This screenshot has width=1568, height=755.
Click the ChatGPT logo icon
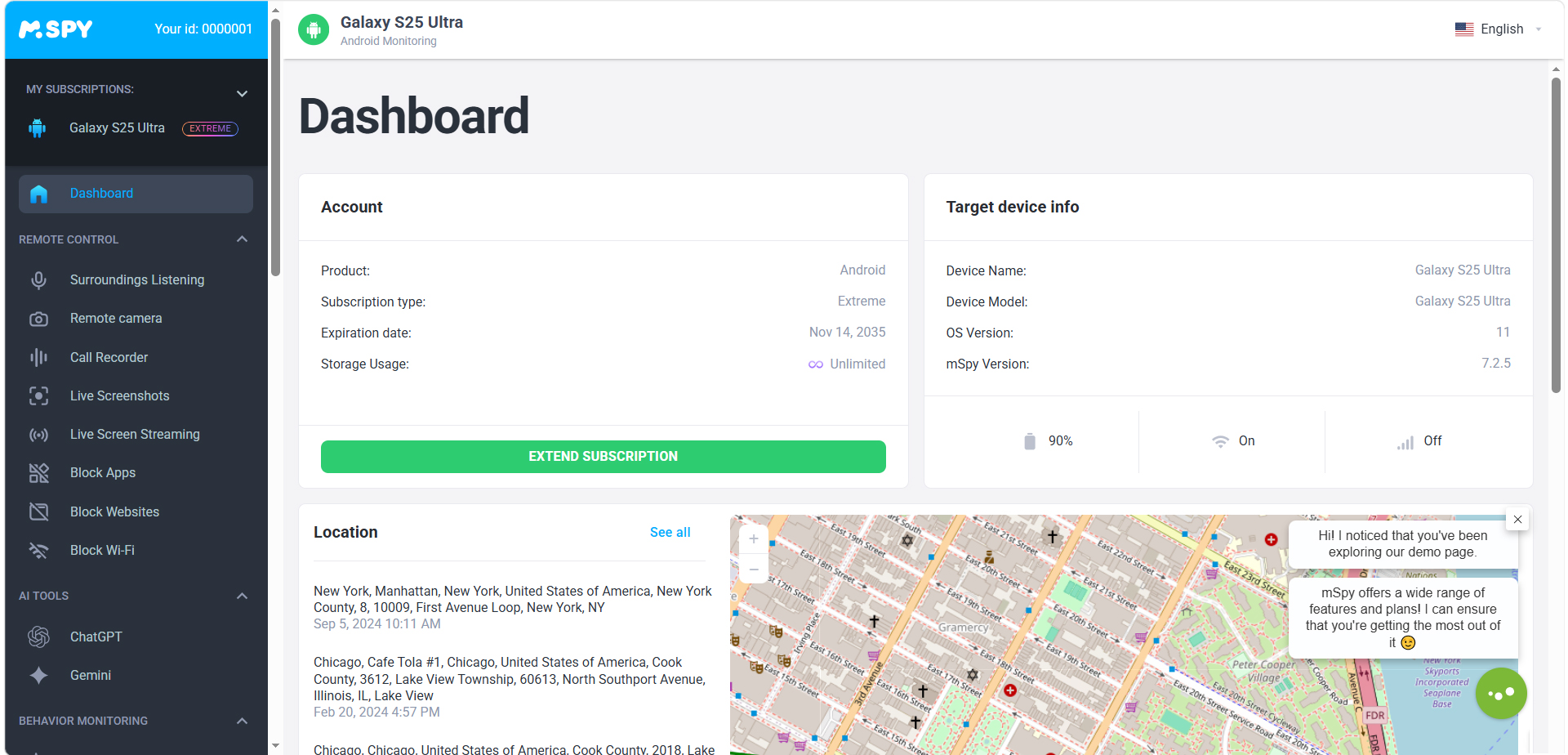click(x=38, y=637)
